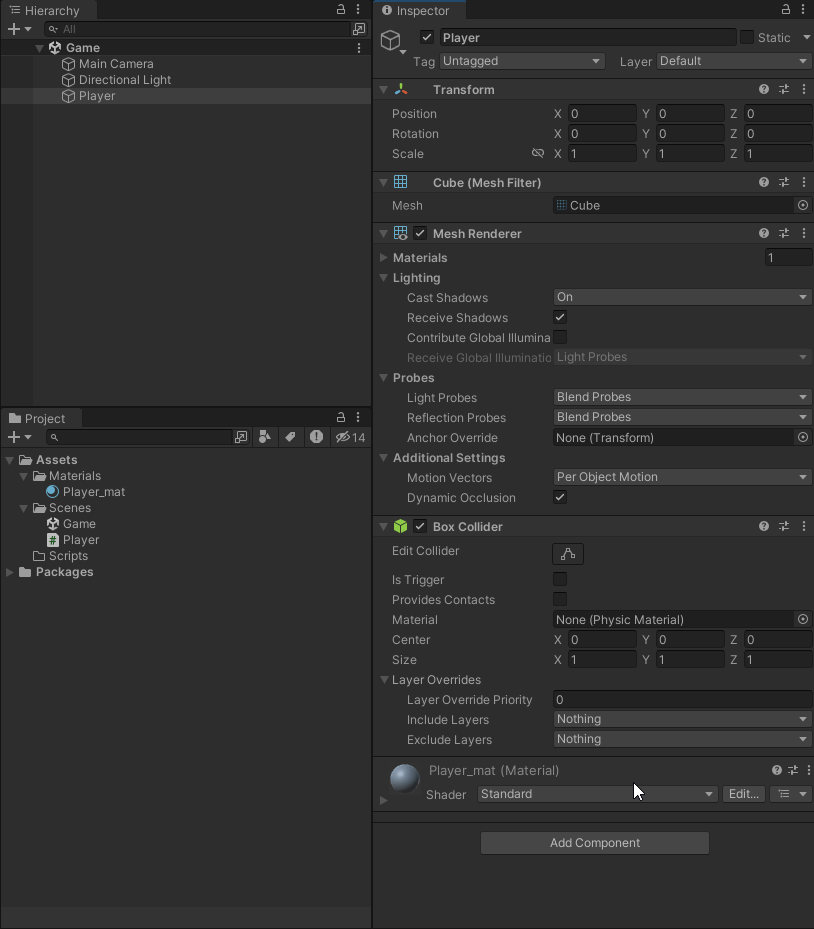Enable Is Trigger on the Box Collider
814x929 pixels.
[560, 580]
